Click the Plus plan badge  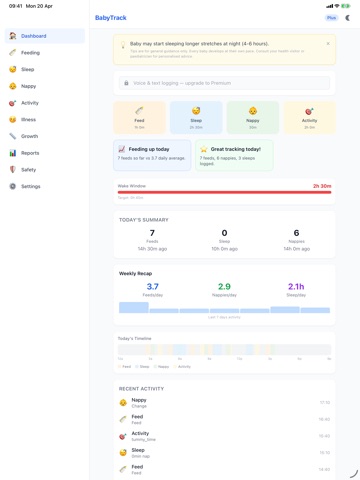tap(331, 18)
